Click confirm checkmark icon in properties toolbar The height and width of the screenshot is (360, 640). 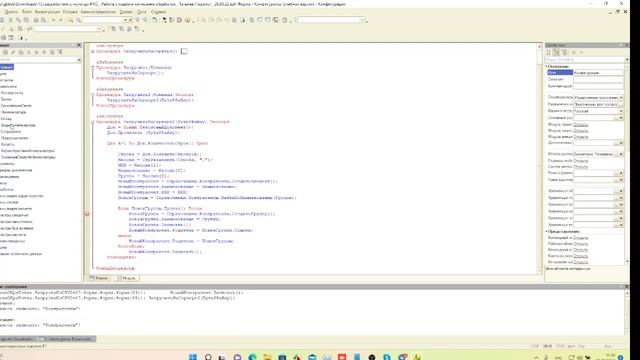point(581,52)
